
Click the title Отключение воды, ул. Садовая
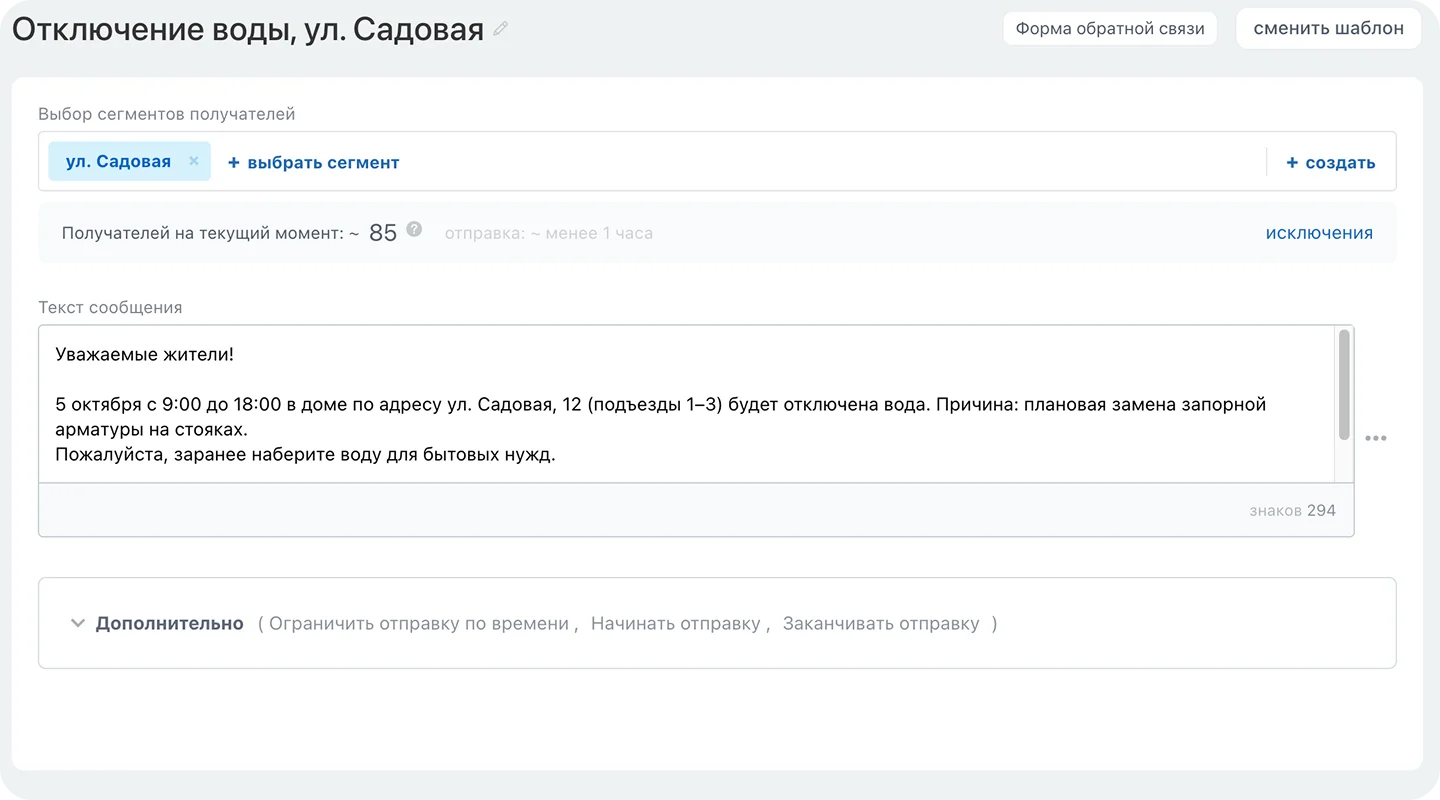248,29
